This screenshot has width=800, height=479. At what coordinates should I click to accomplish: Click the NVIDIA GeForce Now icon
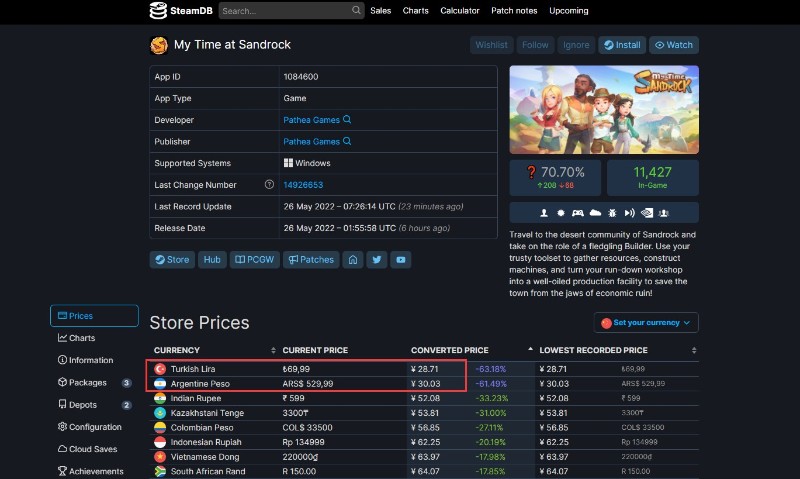(646, 213)
